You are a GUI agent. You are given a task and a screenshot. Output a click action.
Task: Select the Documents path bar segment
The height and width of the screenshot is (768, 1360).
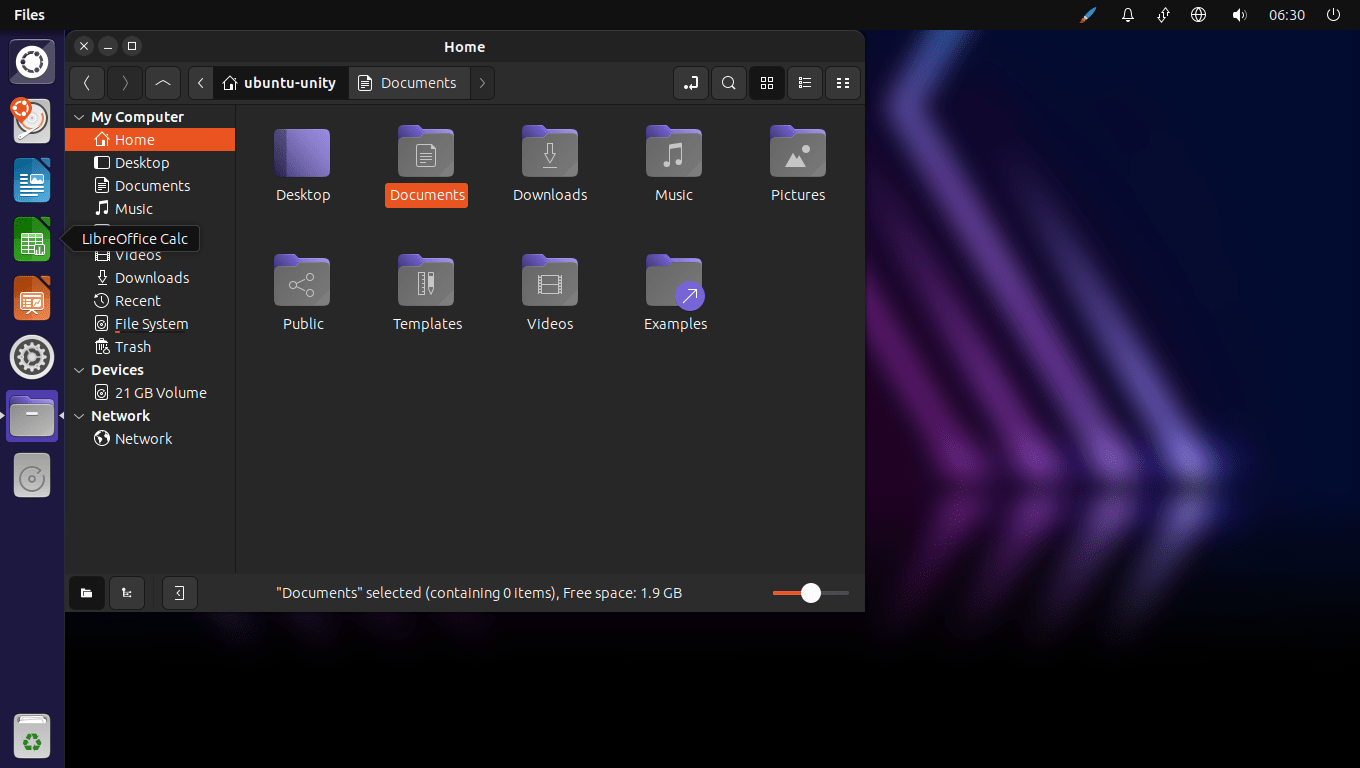click(x=408, y=83)
